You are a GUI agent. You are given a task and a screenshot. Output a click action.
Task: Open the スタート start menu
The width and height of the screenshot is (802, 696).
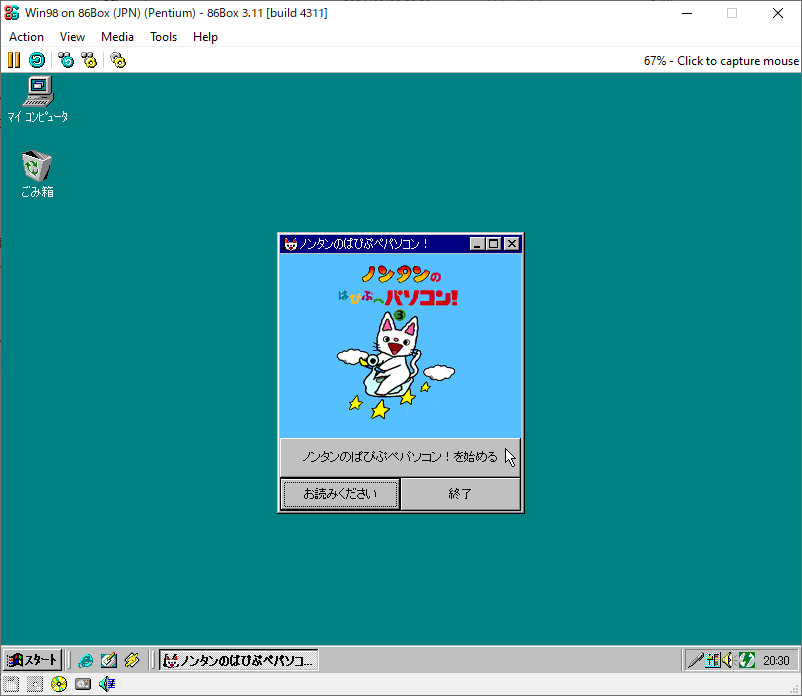[33, 660]
